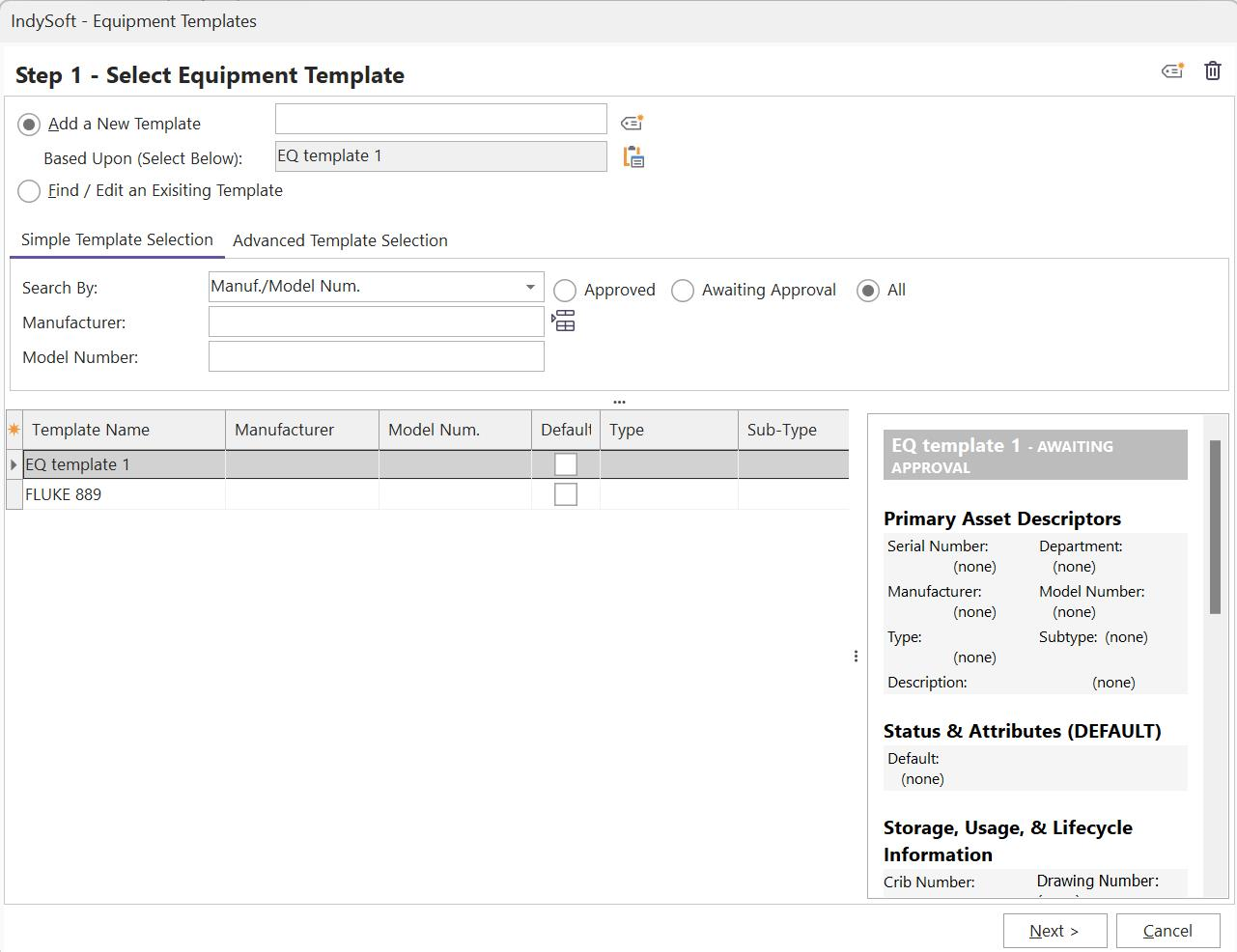Click the vertical three-dot splitter handle
Screen dimensions: 1237x952
click(856, 657)
